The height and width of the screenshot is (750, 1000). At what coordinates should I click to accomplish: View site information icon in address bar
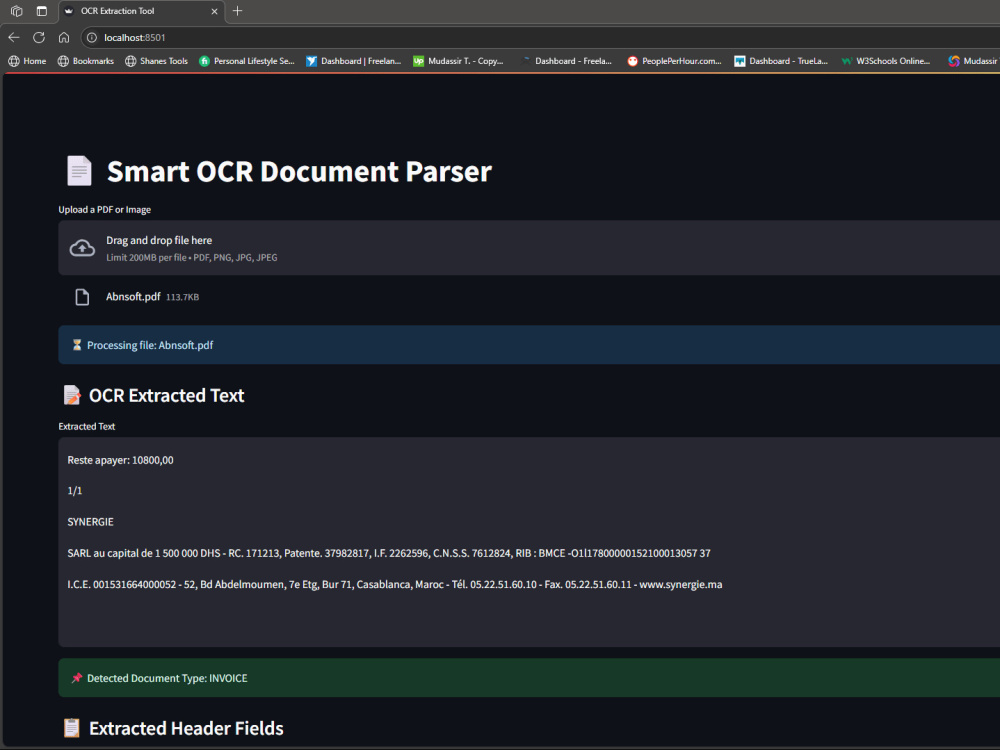coord(92,38)
